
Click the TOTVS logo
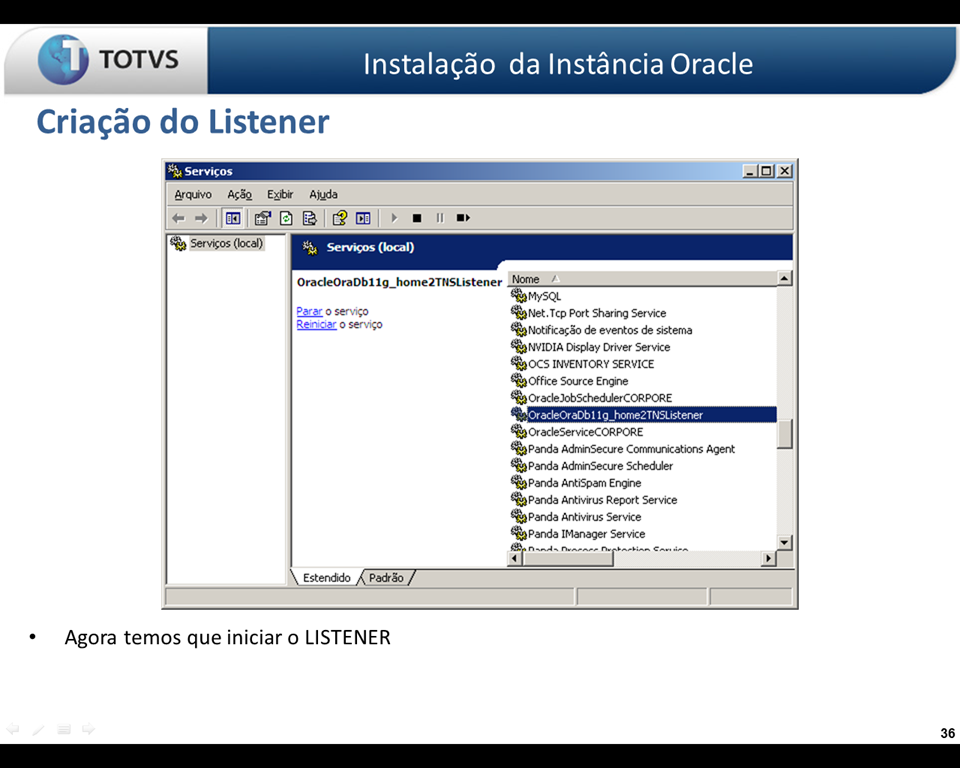pyautogui.click(x=108, y=59)
